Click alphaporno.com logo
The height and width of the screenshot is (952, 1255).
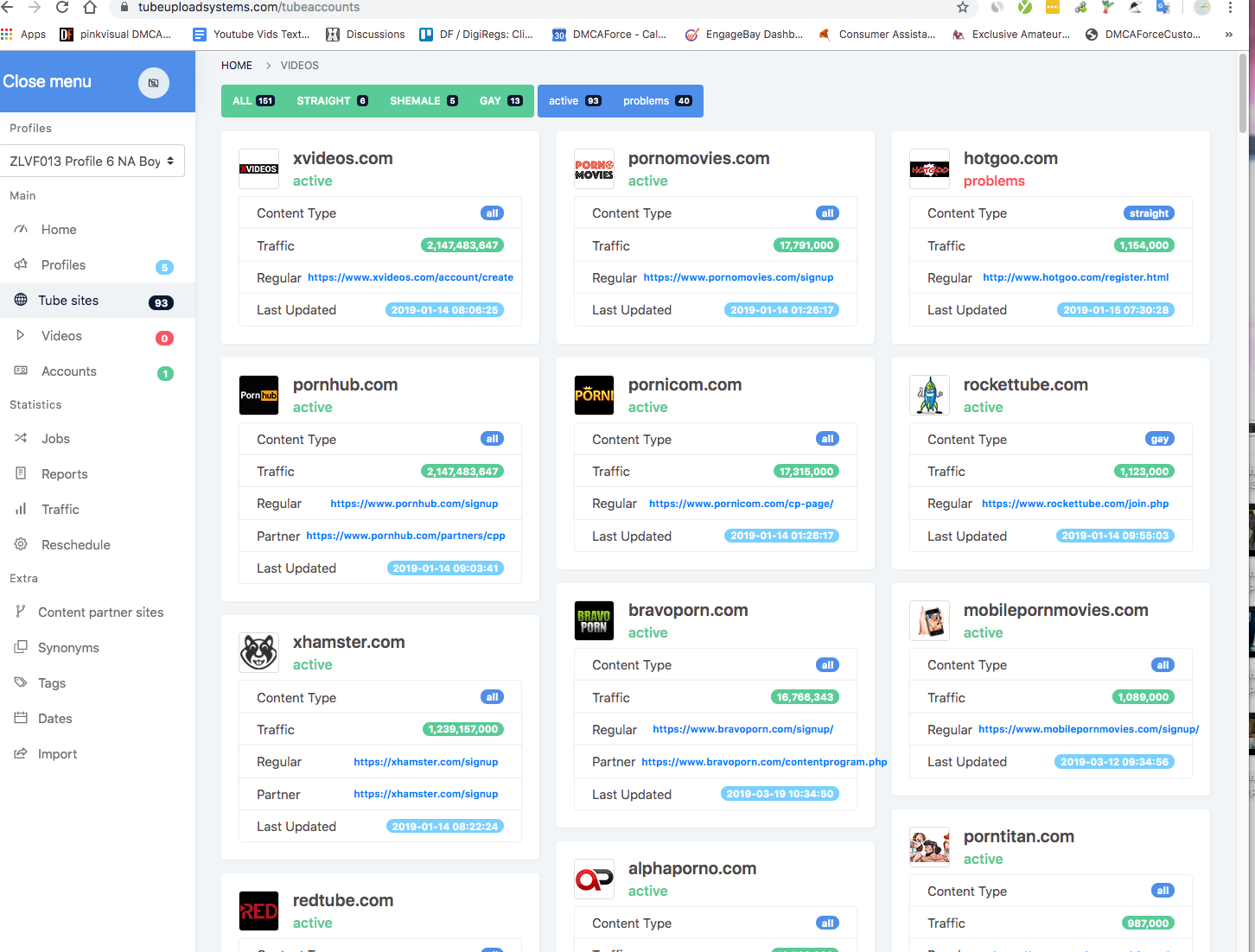595,879
